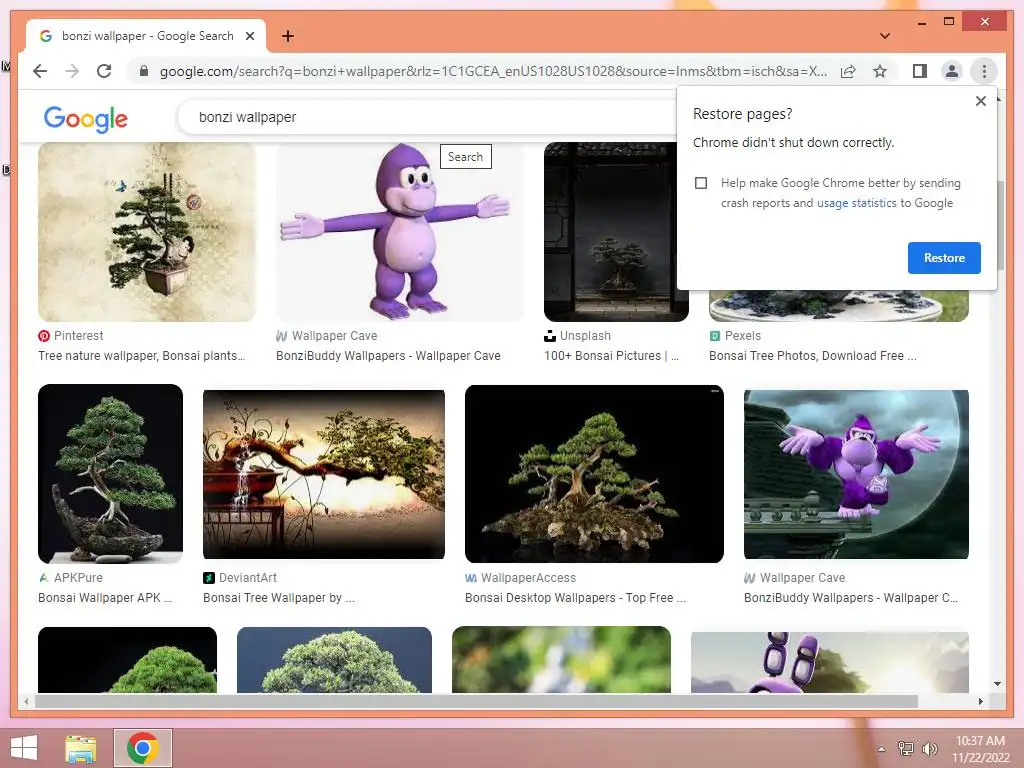1024x768 pixels.
Task: Share this page icon in address bar
Action: pos(848,71)
